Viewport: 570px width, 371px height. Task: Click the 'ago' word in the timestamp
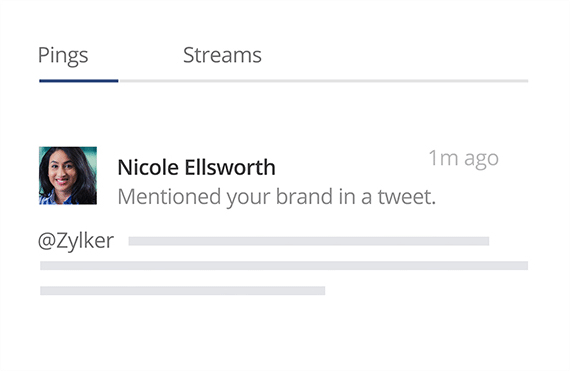(481, 160)
